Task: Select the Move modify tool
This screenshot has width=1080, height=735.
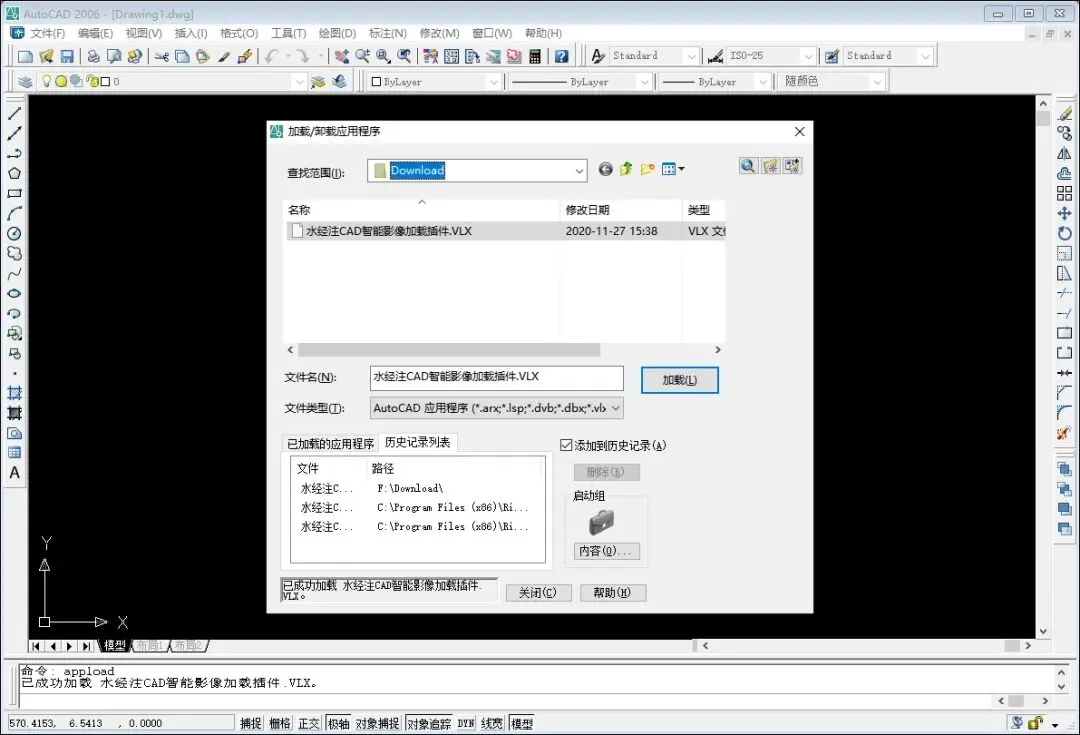Action: 1064,214
